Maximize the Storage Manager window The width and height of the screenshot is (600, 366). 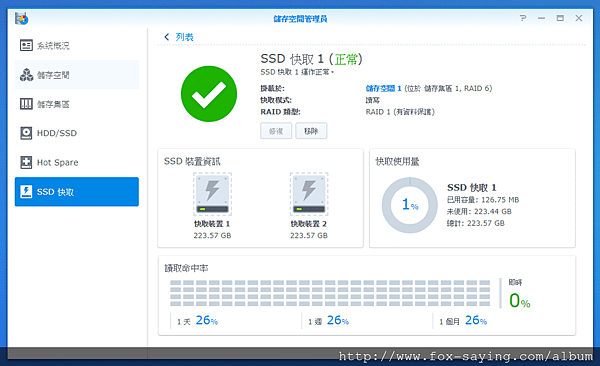click(560, 18)
